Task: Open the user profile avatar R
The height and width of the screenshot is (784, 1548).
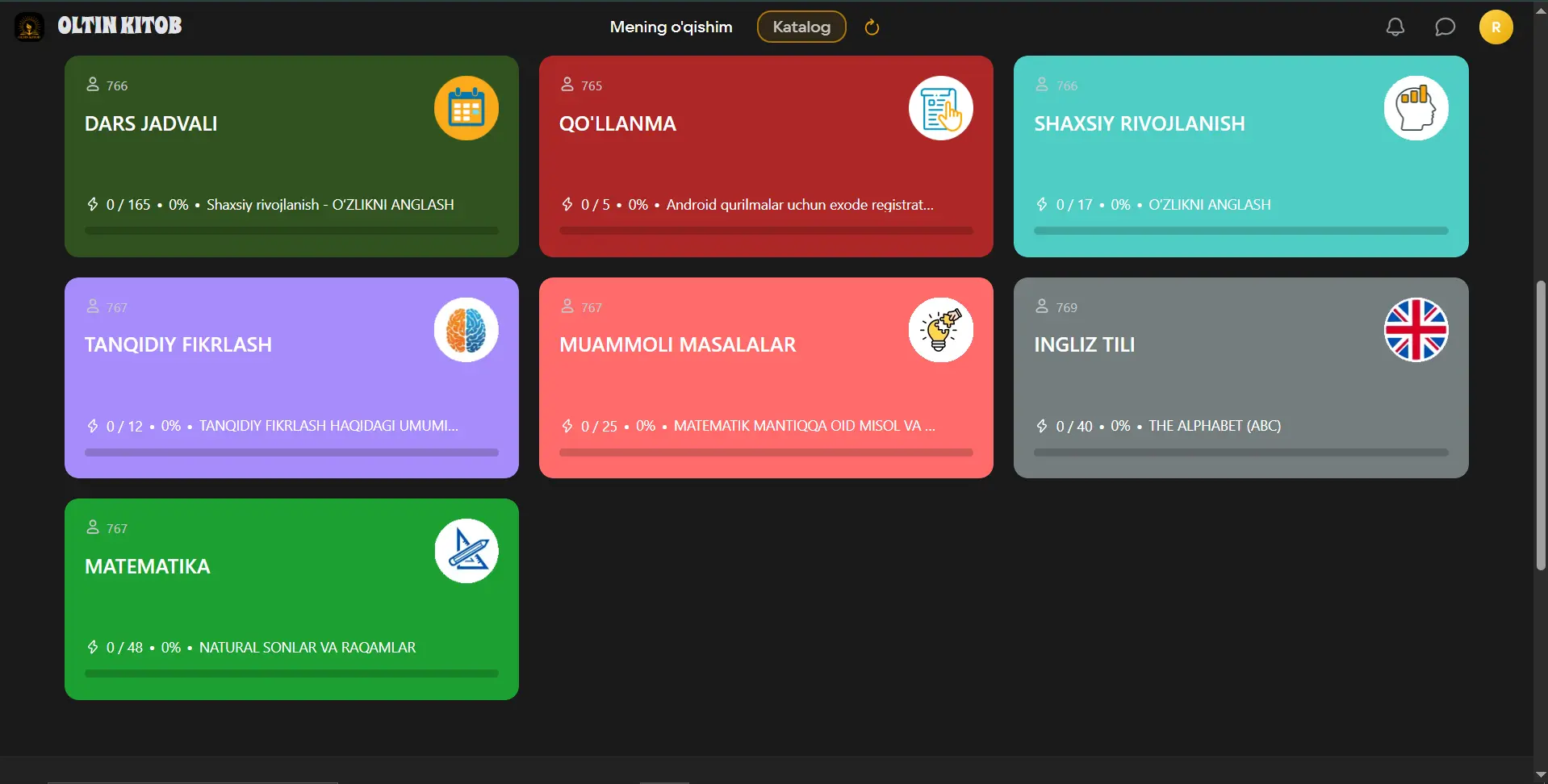Action: (1496, 27)
